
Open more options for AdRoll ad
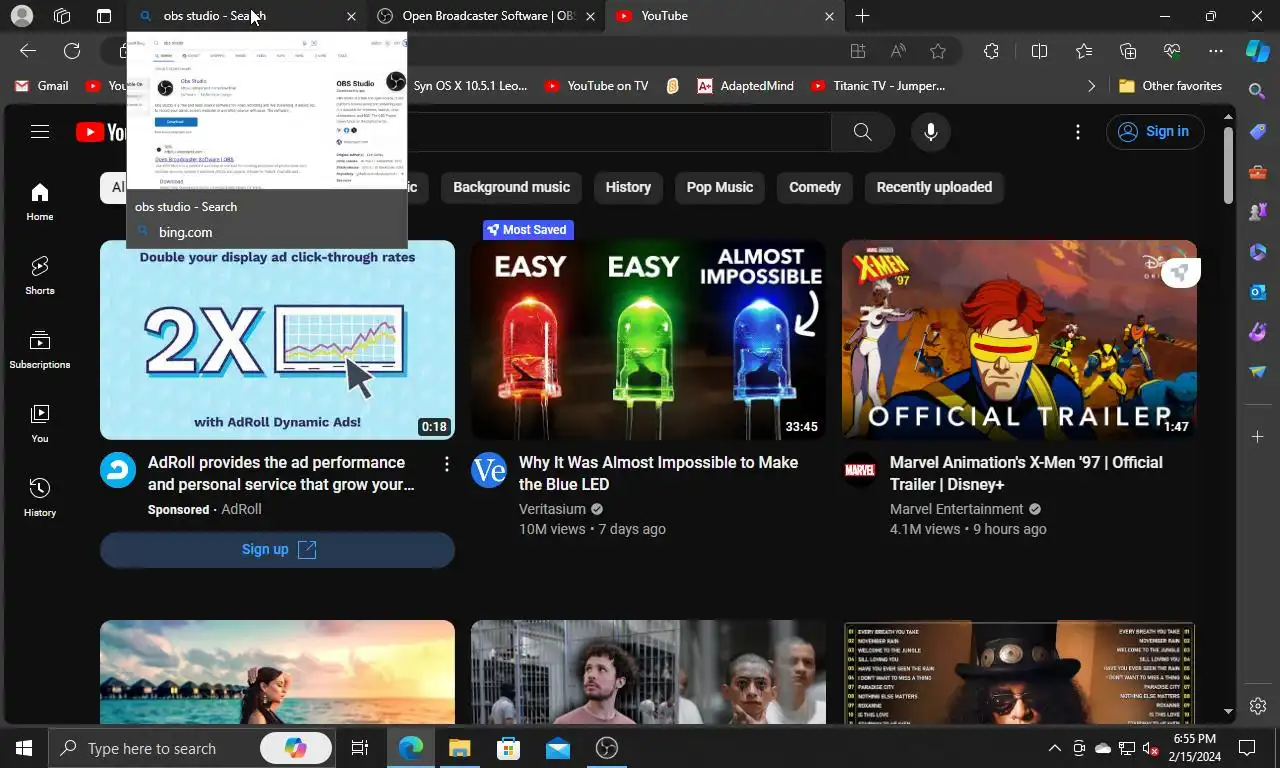(x=447, y=464)
